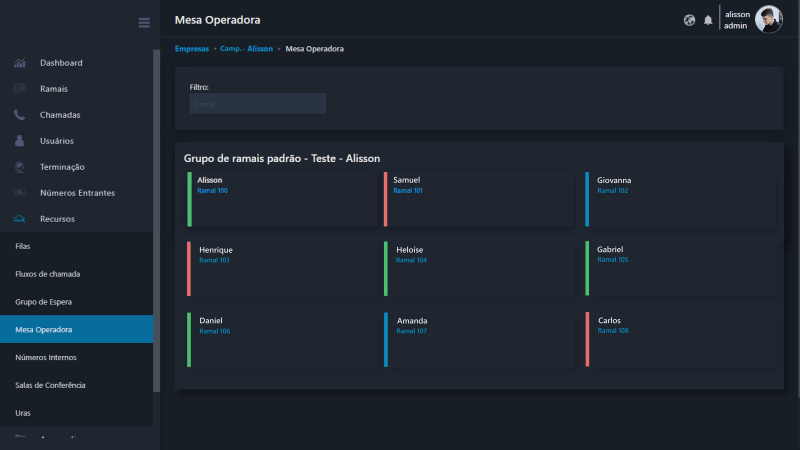
Task: Click the globe language icon
Action: 689,20
